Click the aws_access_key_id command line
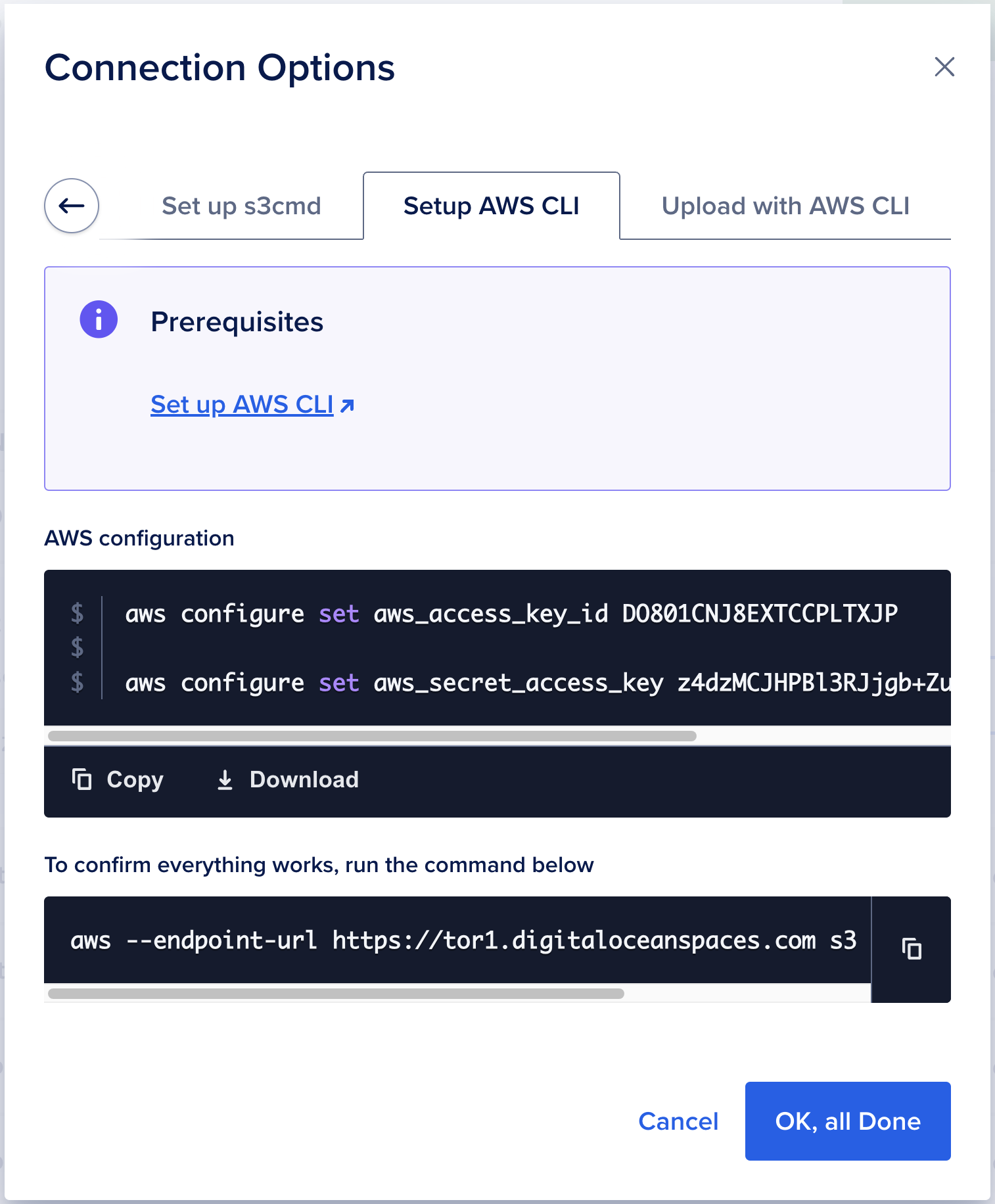This screenshot has height=1204, width=995. point(511,614)
